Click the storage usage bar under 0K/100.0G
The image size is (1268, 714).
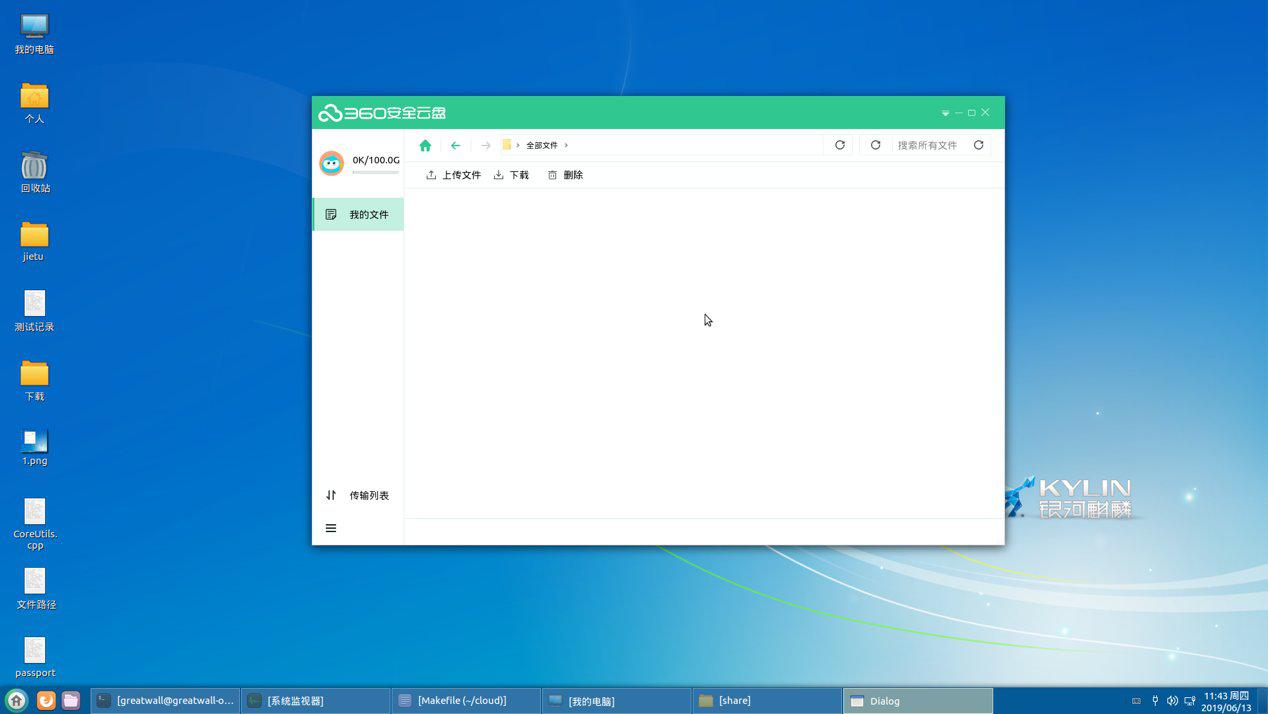tap(375, 173)
